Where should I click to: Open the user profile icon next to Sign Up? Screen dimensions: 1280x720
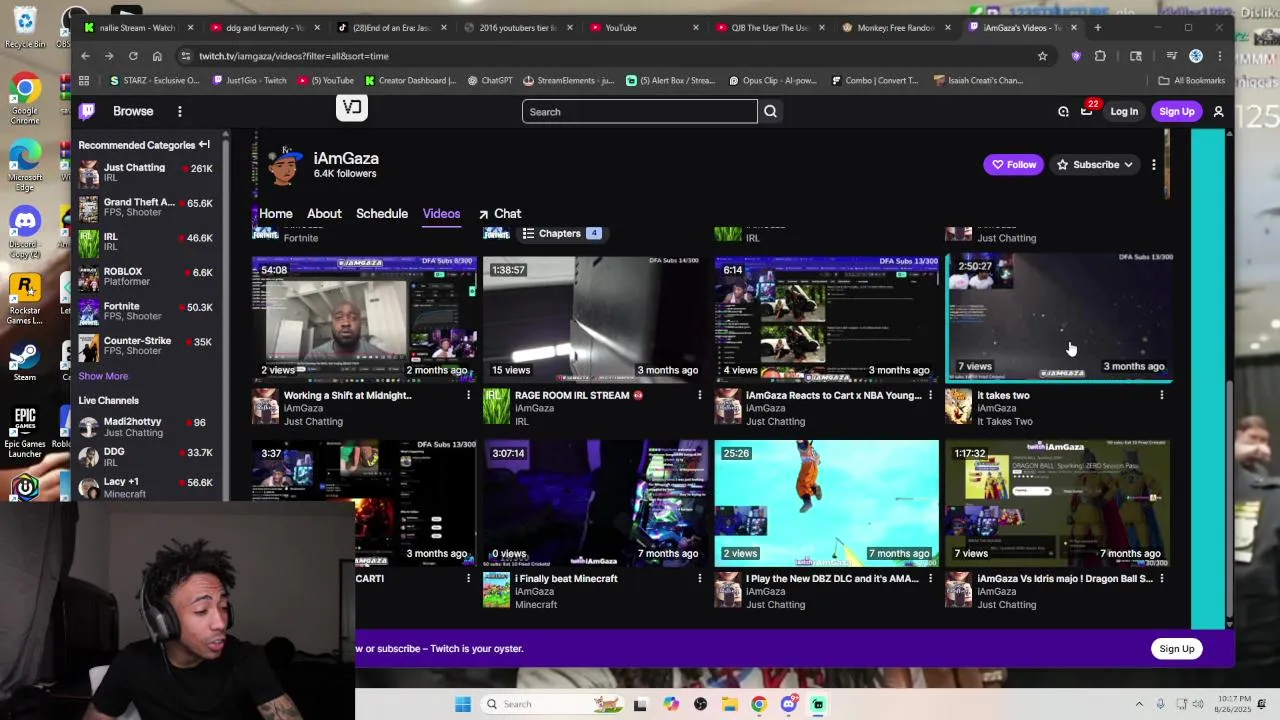pos(1218,112)
